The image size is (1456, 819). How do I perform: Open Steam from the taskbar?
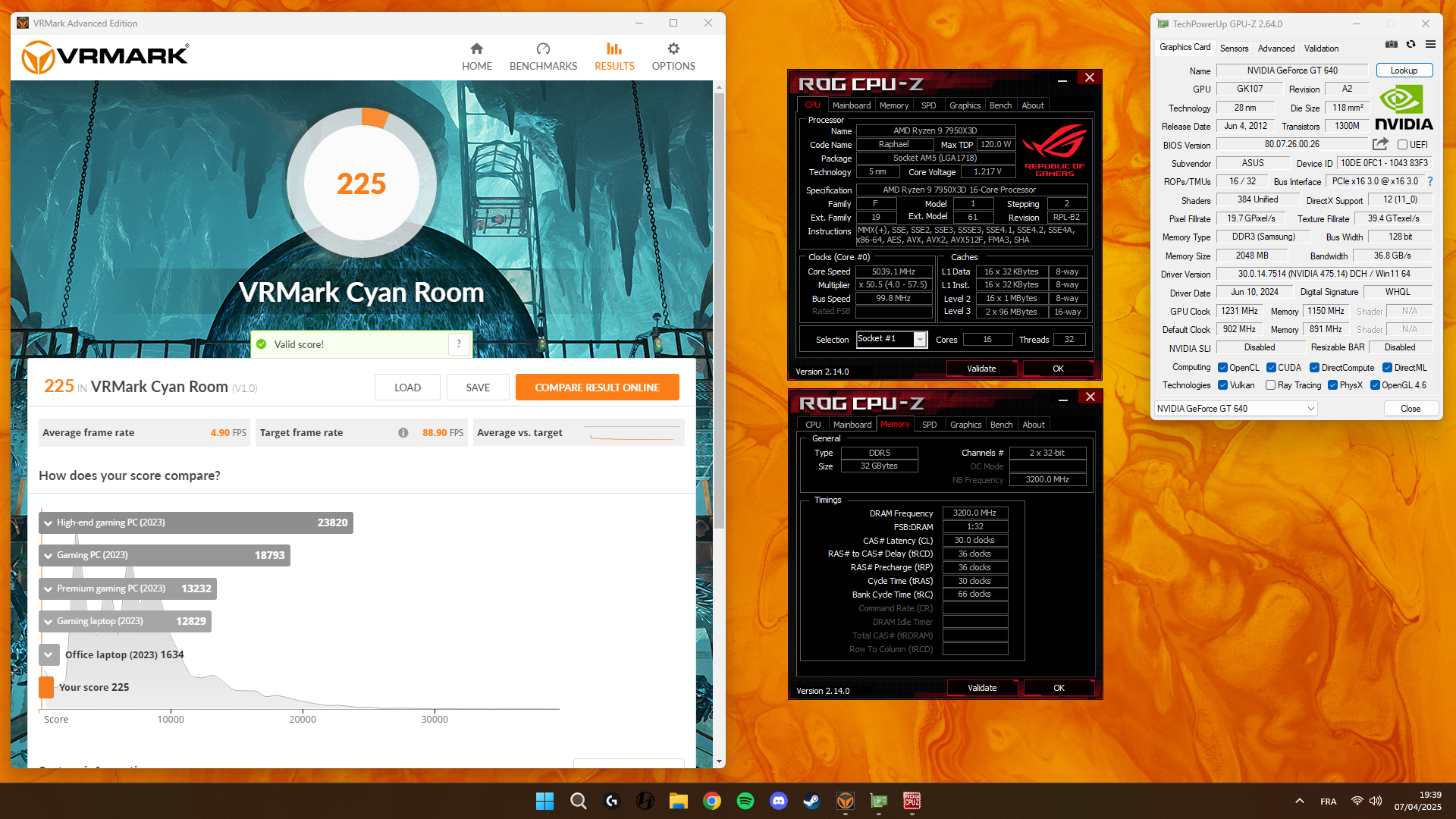[812, 801]
